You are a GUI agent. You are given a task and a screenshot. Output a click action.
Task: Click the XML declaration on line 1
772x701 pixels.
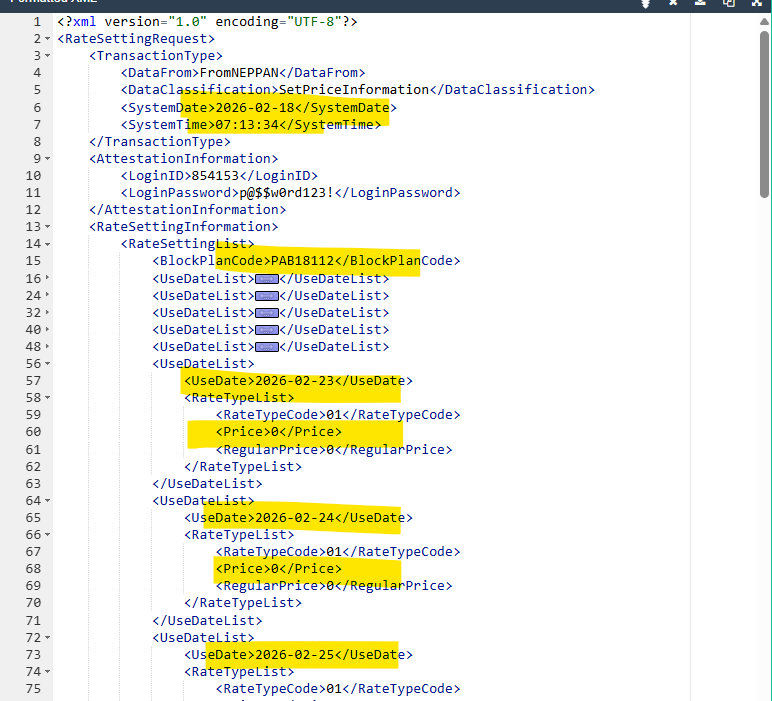click(x=207, y=22)
